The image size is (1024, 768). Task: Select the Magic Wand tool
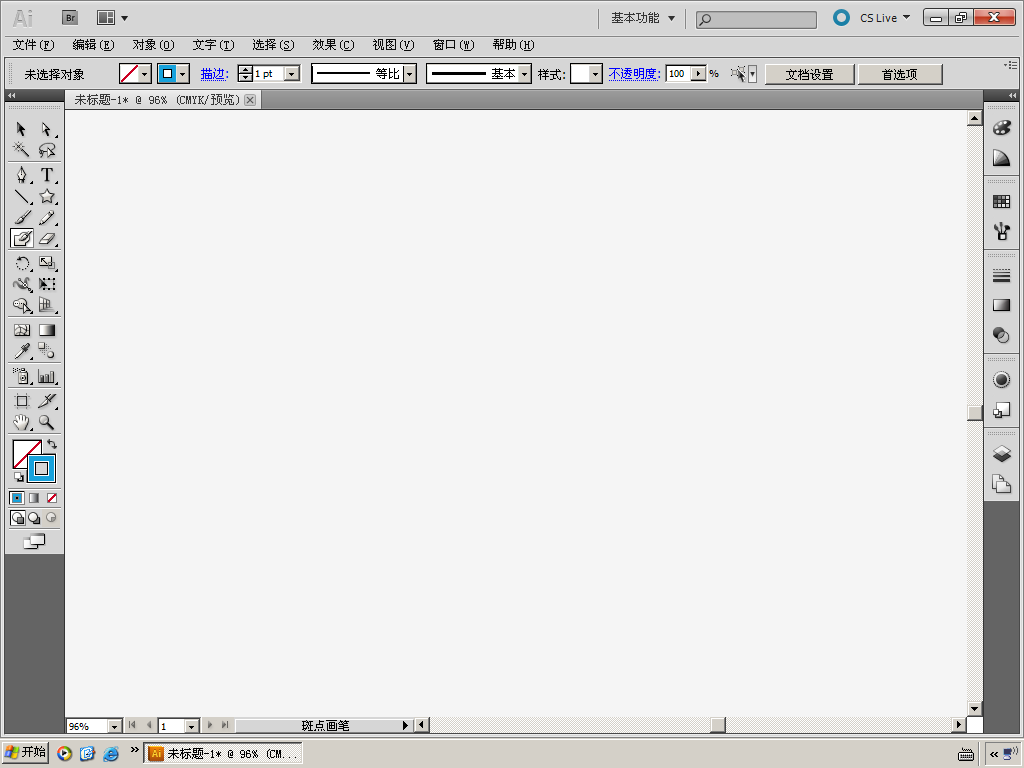[22, 150]
